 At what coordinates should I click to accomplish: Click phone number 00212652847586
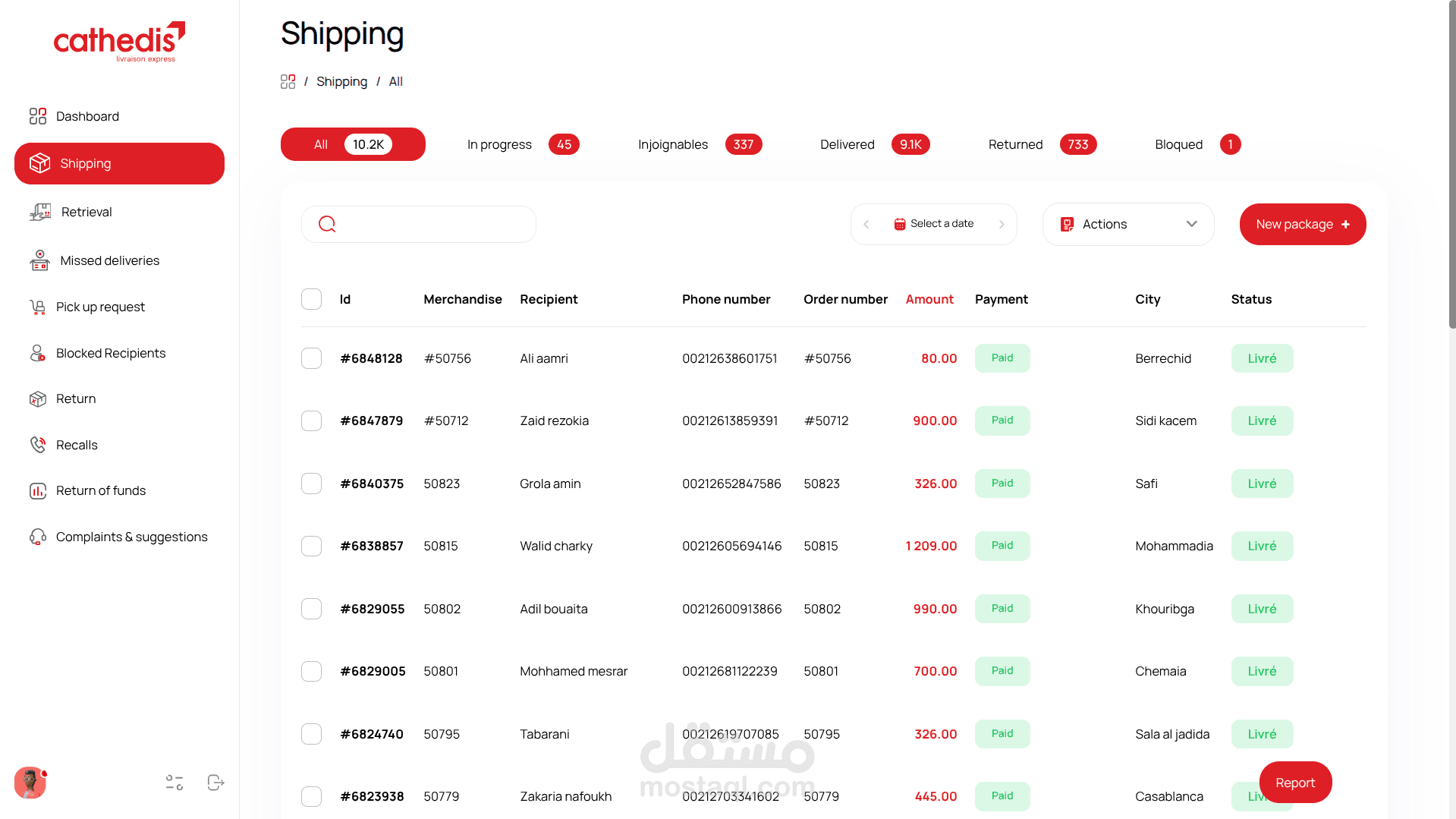pyautogui.click(x=731, y=484)
